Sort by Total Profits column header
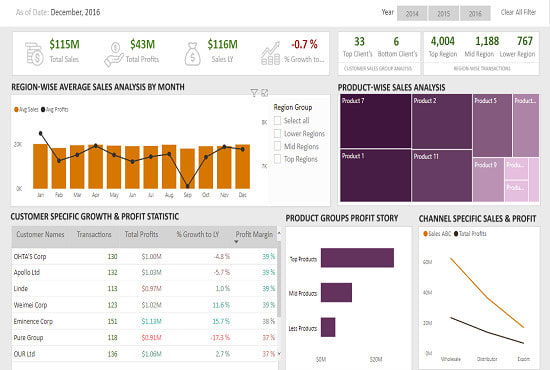Viewport: 550px width, 370px height. click(x=141, y=234)
